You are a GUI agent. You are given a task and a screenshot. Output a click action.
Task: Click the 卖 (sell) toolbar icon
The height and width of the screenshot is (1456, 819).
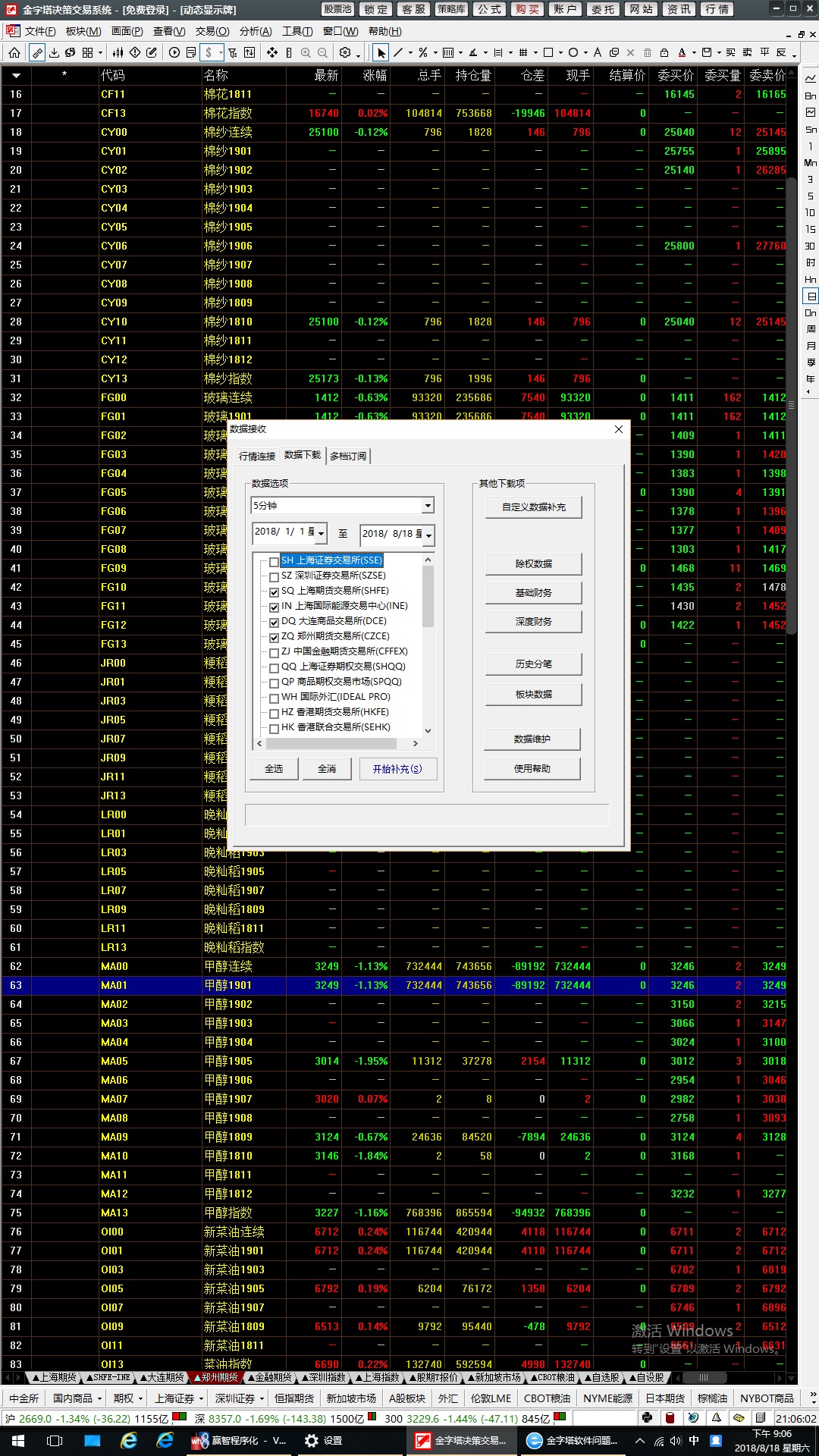point(747,52)
